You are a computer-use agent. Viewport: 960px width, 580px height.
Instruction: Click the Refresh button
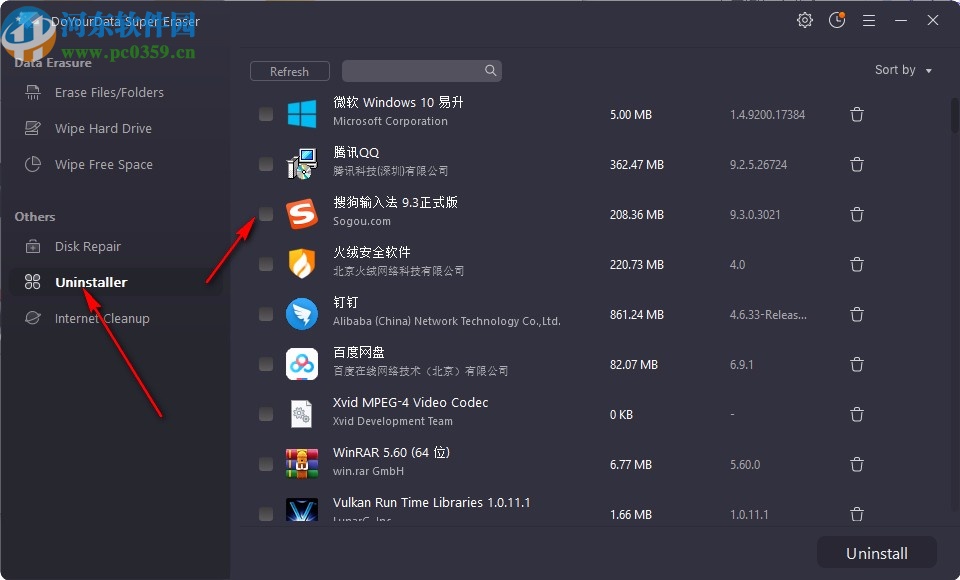(x=289, y=71)
